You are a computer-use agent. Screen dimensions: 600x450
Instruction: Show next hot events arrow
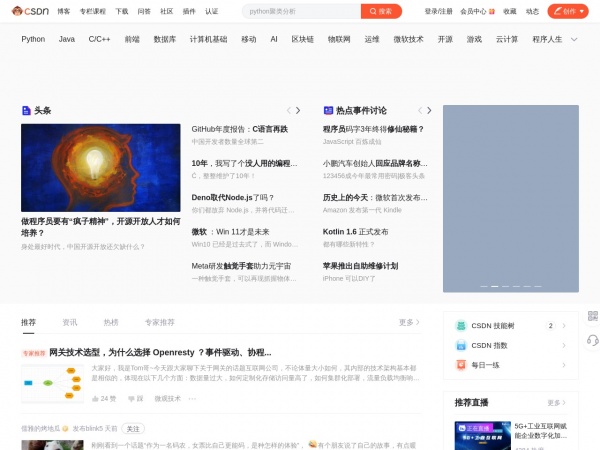429,111
